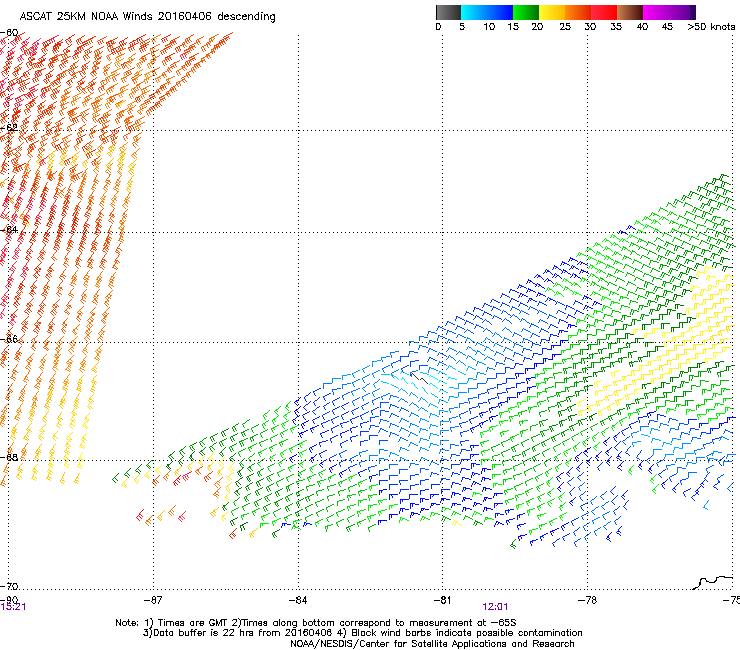
Task: Click the purple '12:01' swath time label
Action: click(495, 607)
